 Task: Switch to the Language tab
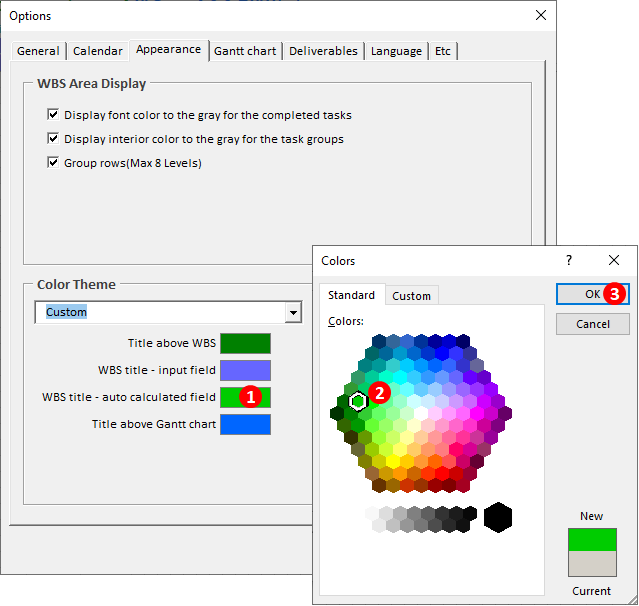[x=396, y=51]
